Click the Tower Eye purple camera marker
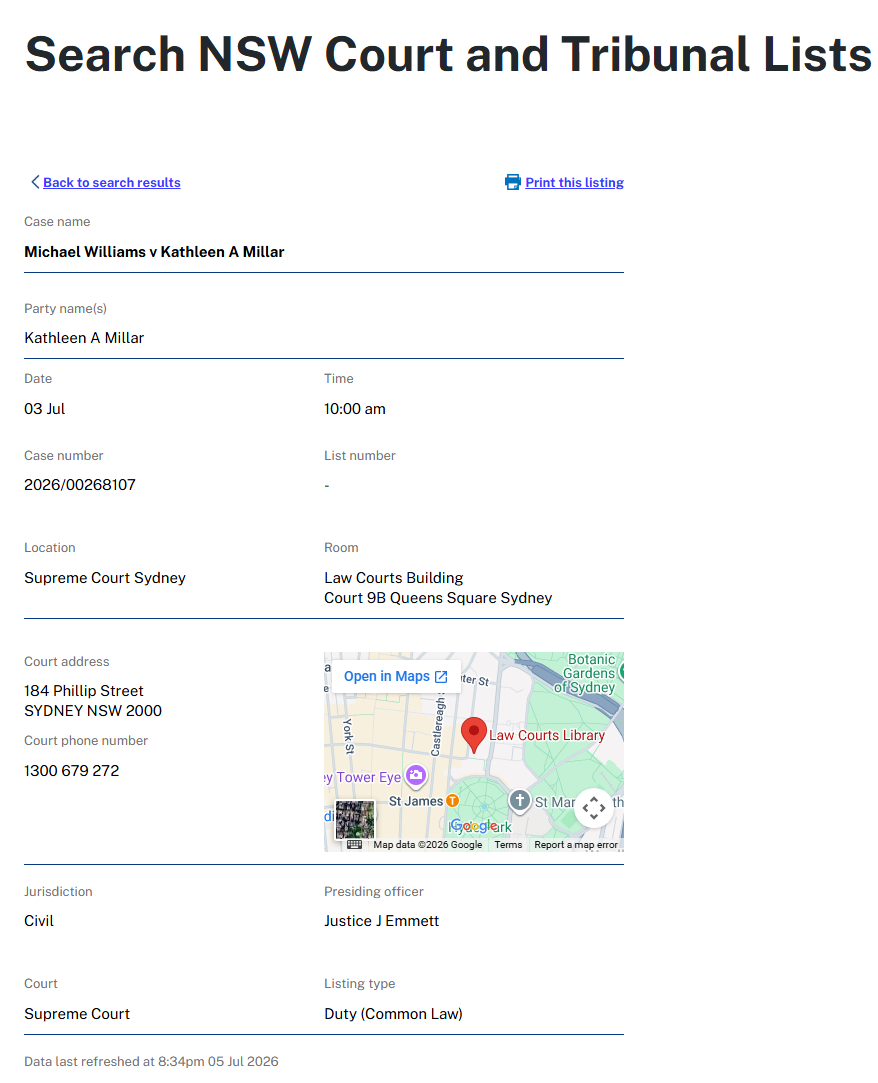This screenshot has width=878, height=1083. [416, 776]
